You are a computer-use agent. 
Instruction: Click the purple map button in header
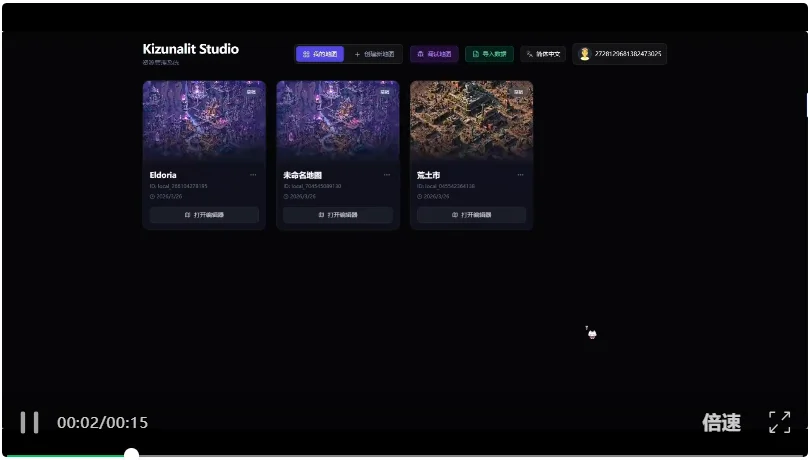(434, 54)
